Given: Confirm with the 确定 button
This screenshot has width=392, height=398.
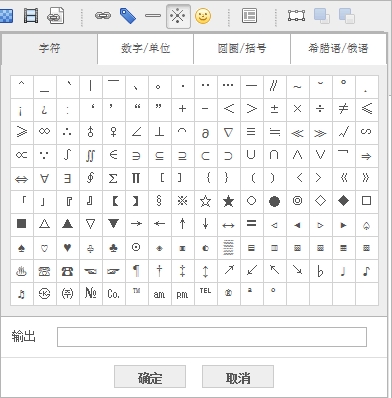Looking at the screenshot, I should 150,377.
